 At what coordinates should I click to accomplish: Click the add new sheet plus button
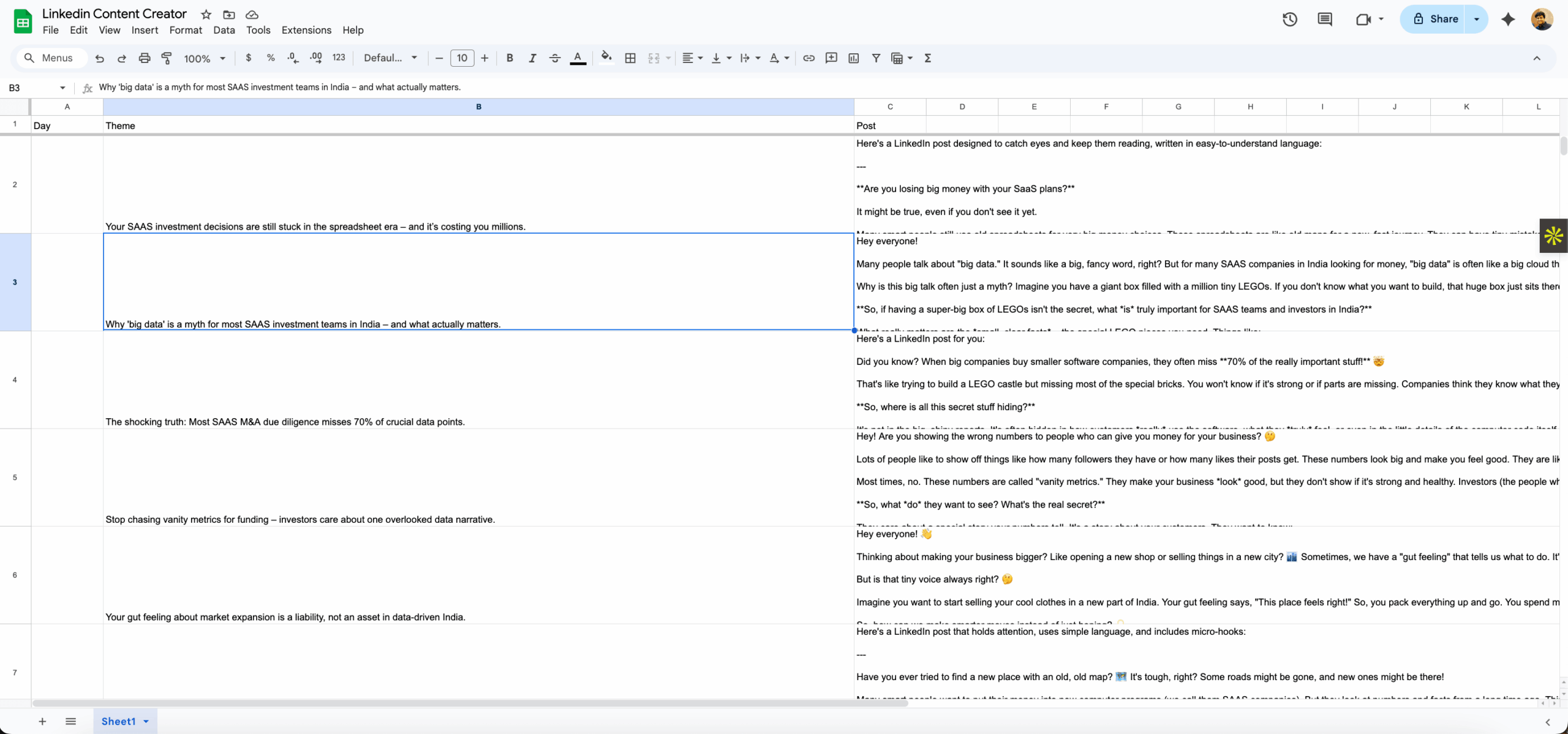click(42, 721)
